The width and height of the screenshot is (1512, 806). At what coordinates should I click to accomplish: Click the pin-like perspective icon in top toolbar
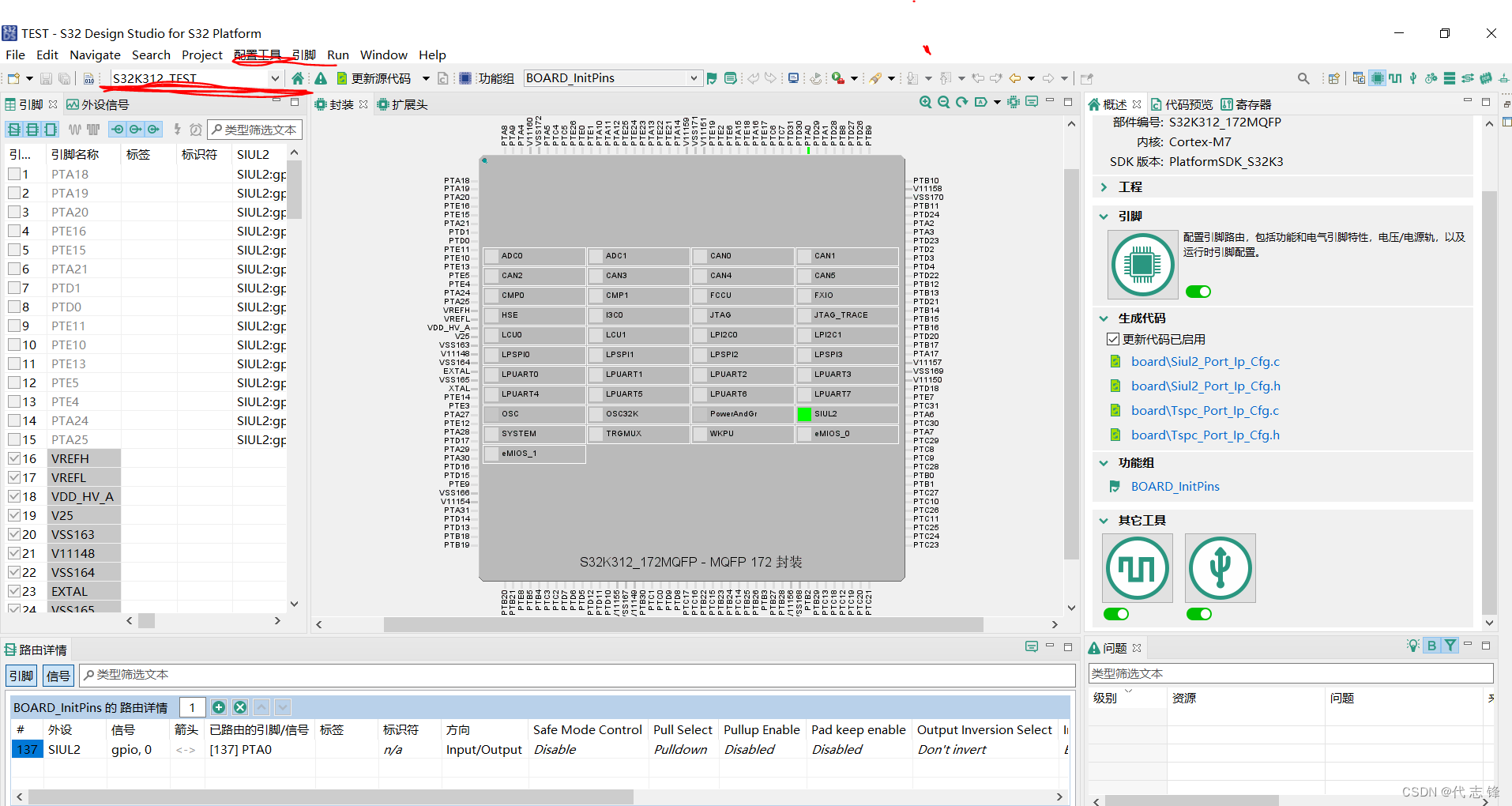pos(1413,78)
